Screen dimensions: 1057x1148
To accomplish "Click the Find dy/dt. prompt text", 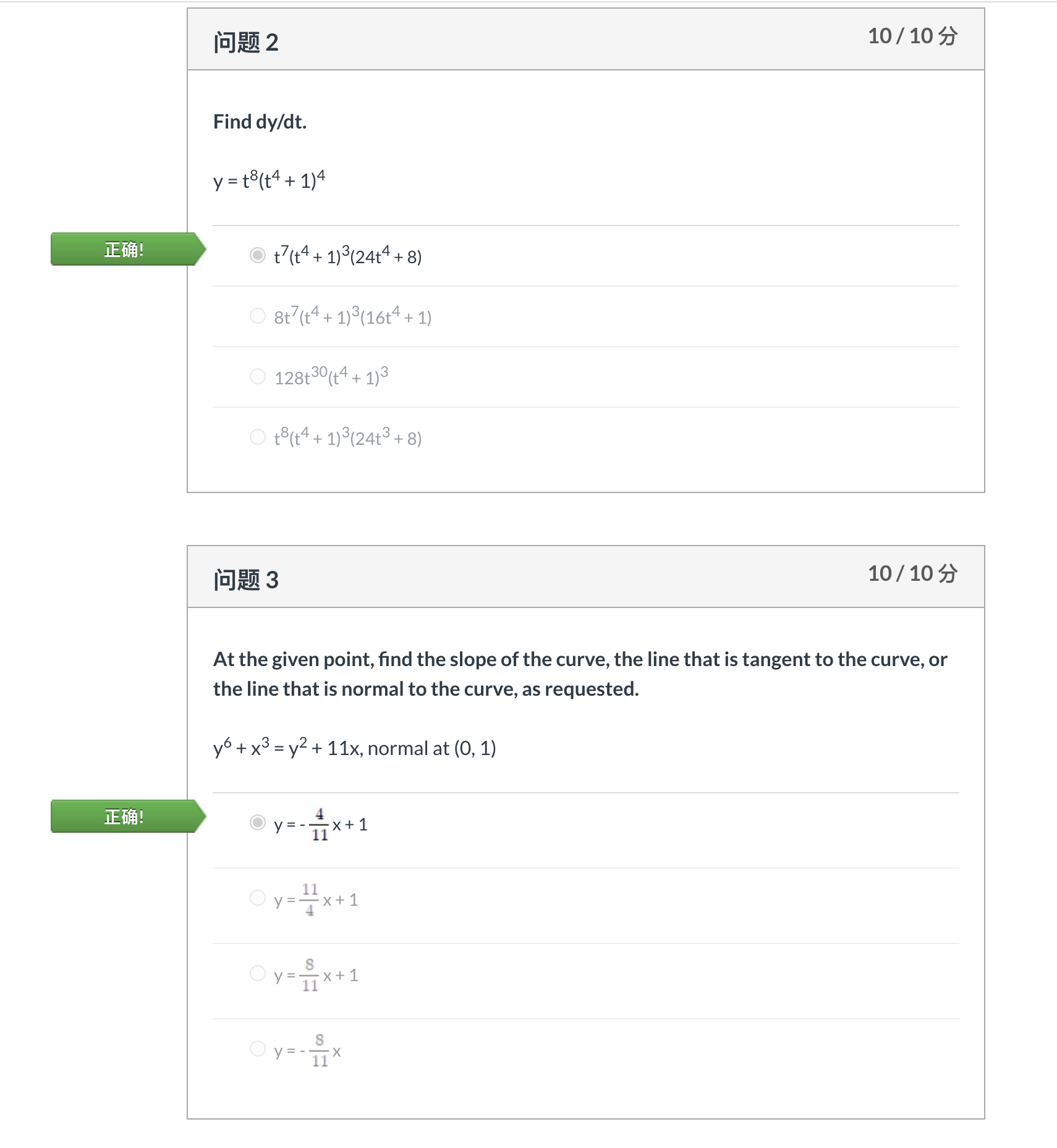I will (x=260, y=122).
